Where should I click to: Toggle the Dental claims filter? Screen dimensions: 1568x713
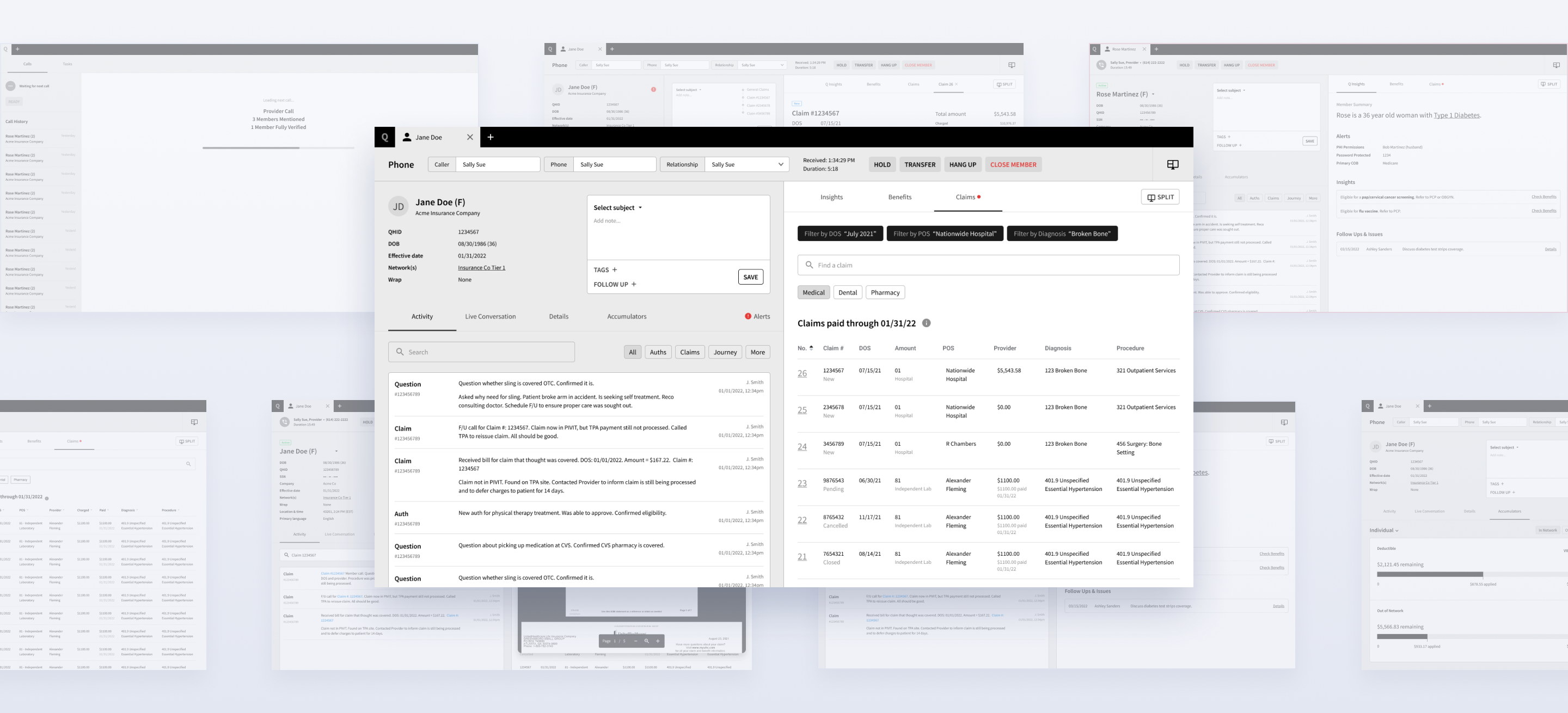click(x=847, y=293)
